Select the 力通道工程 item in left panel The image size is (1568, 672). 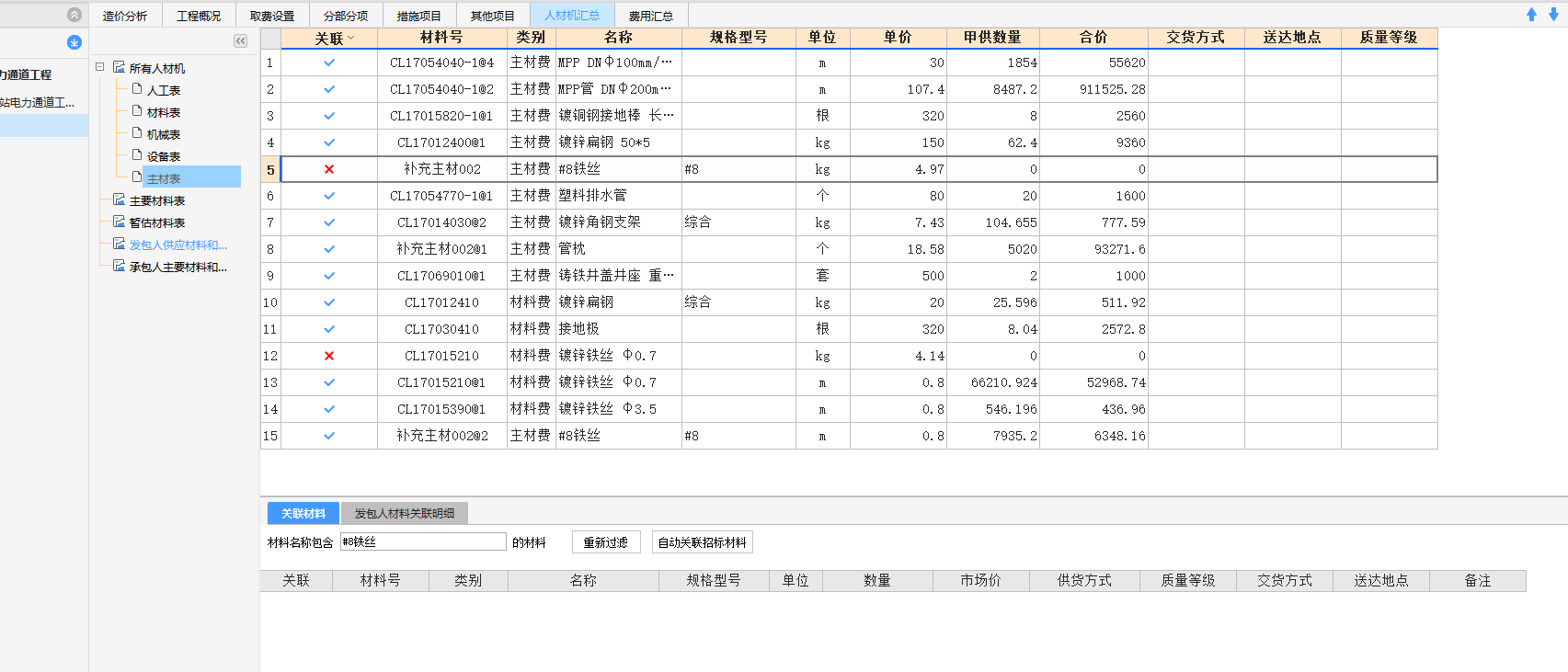click(28, 74)
